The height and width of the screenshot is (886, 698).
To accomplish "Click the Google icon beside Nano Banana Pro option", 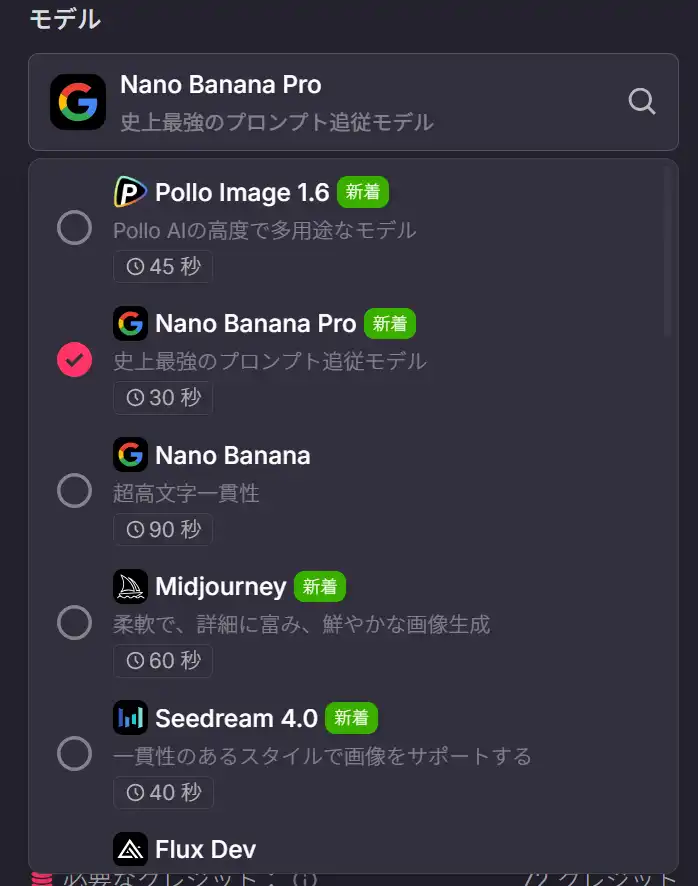I will (130, 324).
